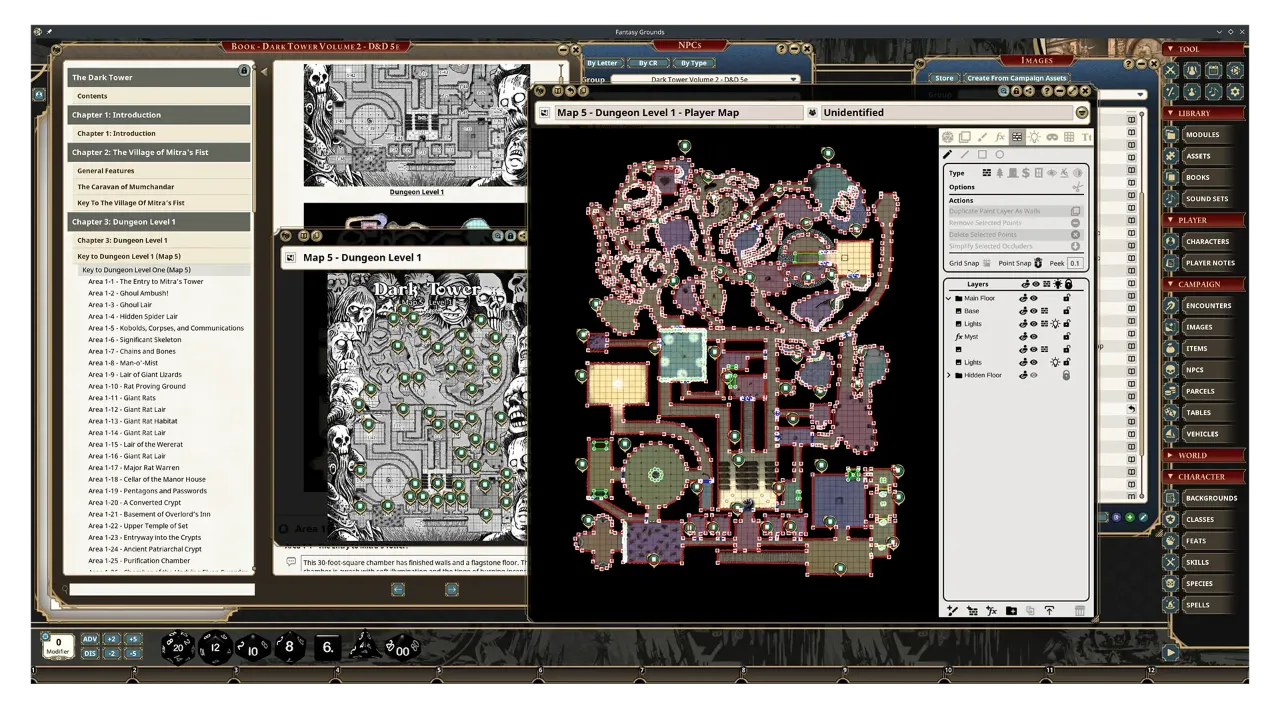Choose the rectangle draw mode
1280x720 pixels.
[x=982, y=155]
